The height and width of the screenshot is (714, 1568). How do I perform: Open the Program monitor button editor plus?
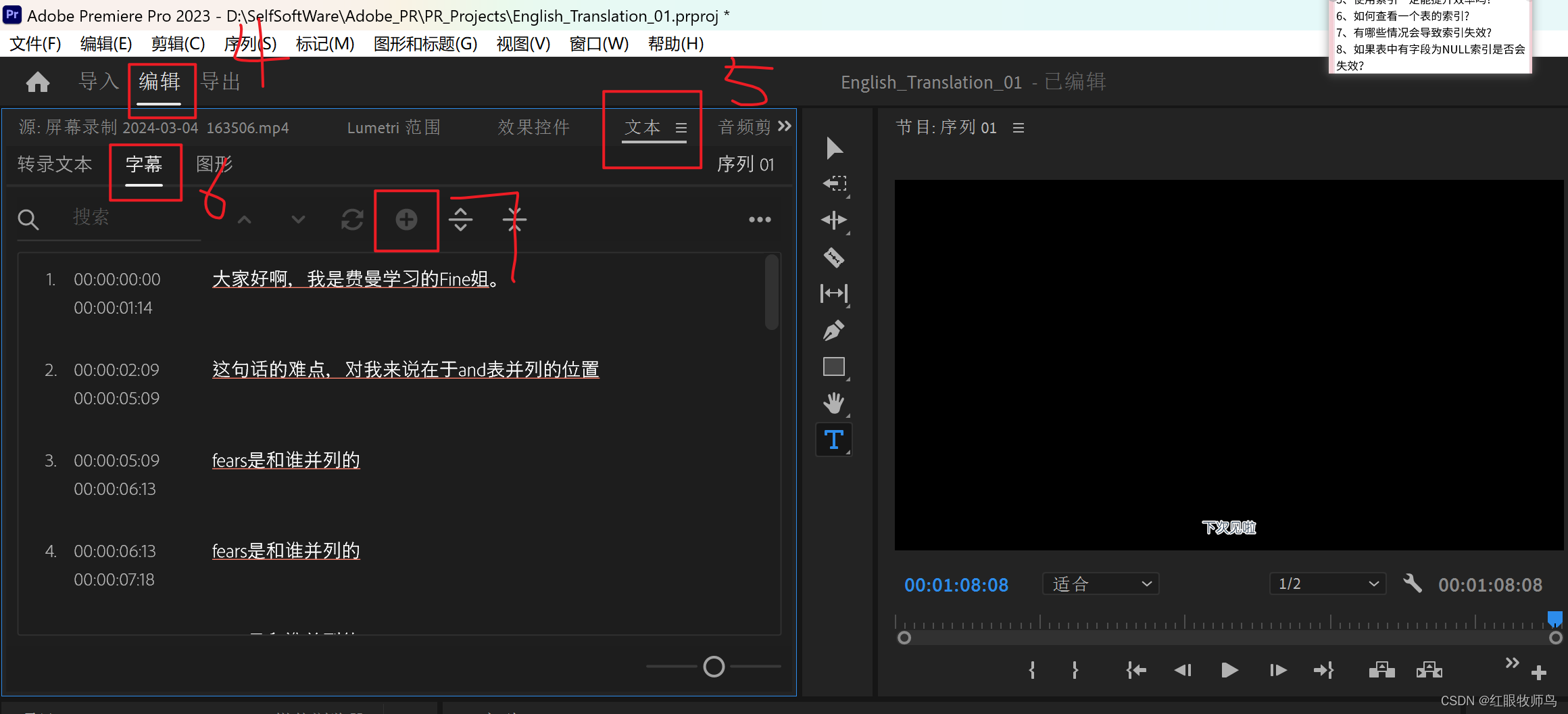tap(1539, 673)
